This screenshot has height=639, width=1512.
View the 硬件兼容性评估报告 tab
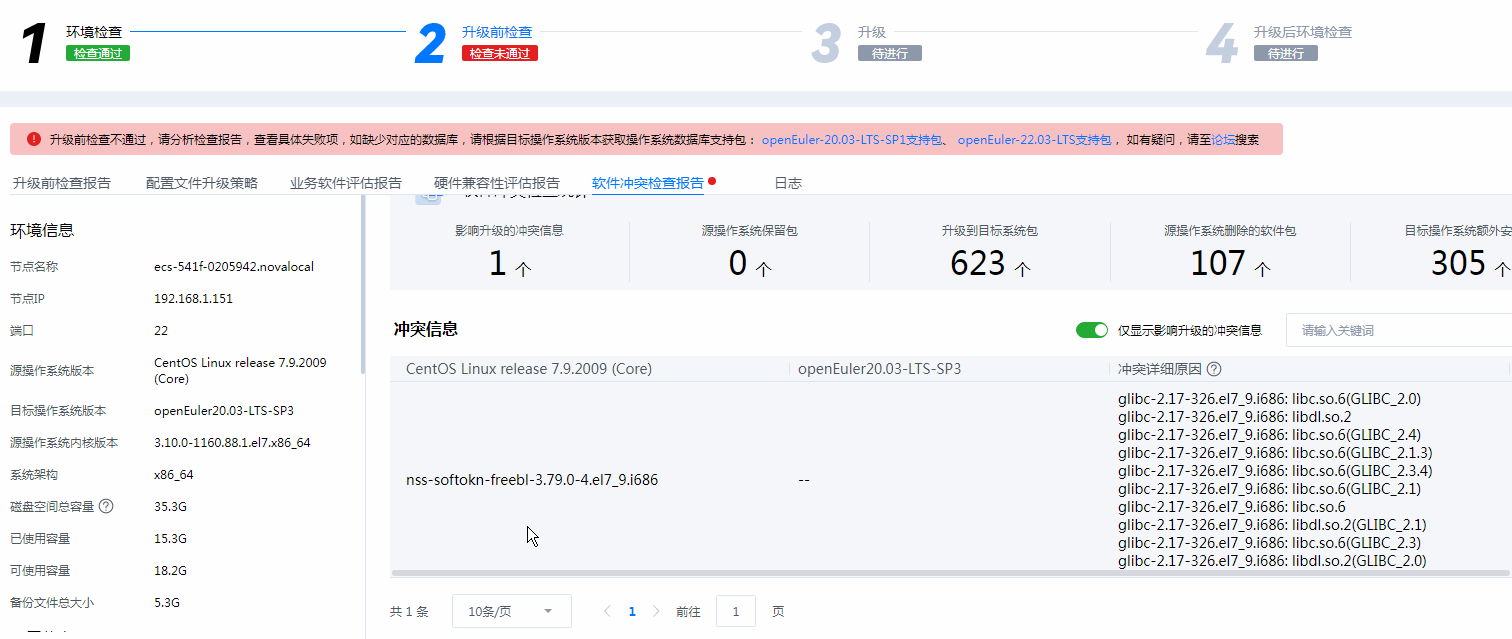click(497, 183)
